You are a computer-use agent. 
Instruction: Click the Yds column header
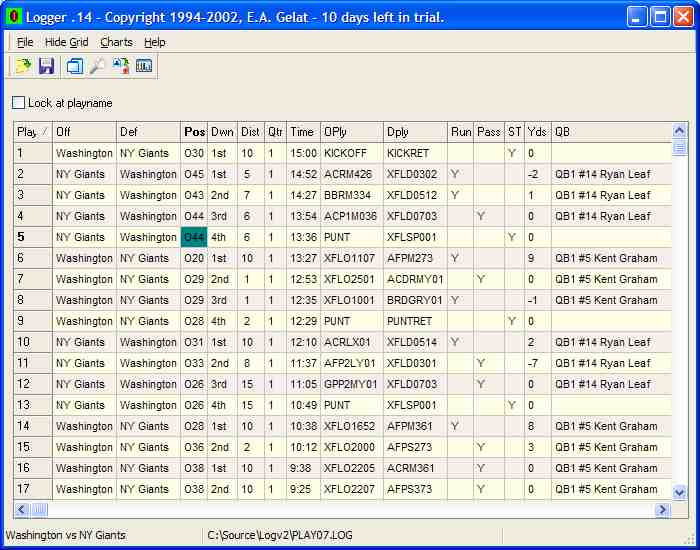538,132
